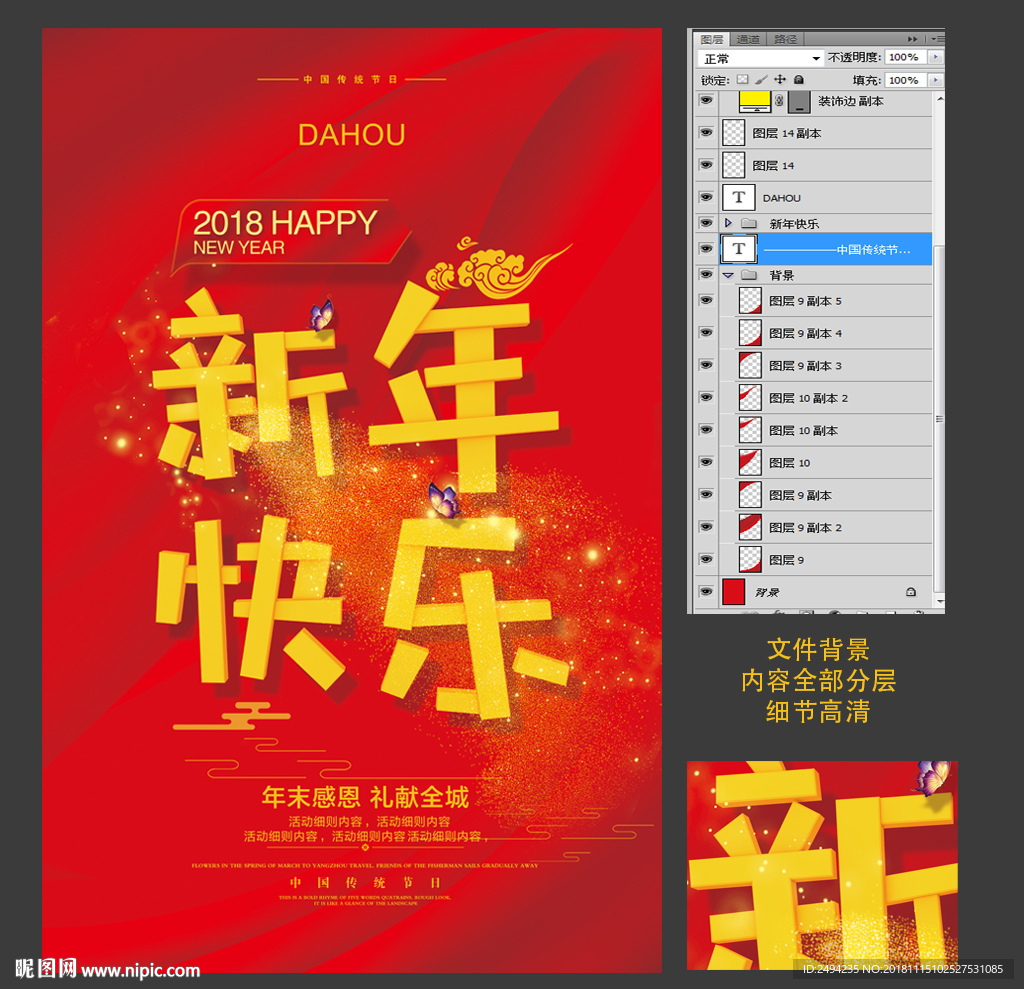This screenshot has width=1024, height=989.
Task: Hide the 图层 14 副本 layer
Action: click(706, 133)
